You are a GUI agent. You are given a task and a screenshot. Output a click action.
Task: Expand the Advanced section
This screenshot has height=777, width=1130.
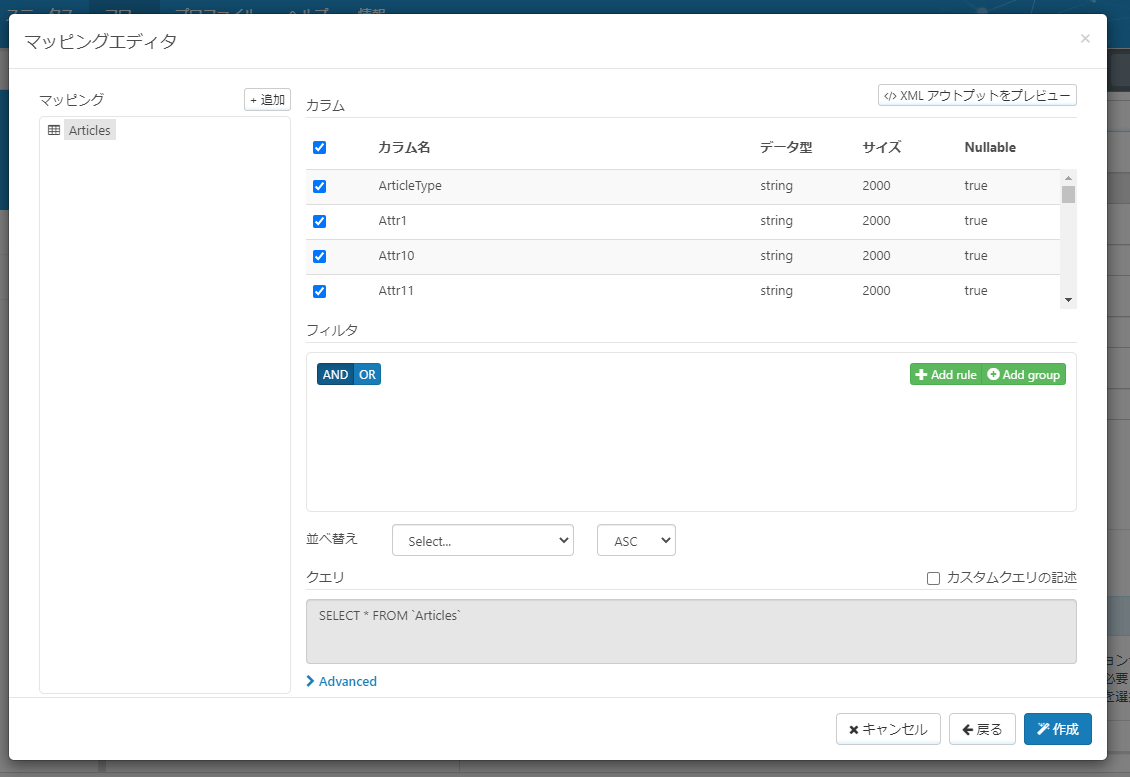point(342,681)
